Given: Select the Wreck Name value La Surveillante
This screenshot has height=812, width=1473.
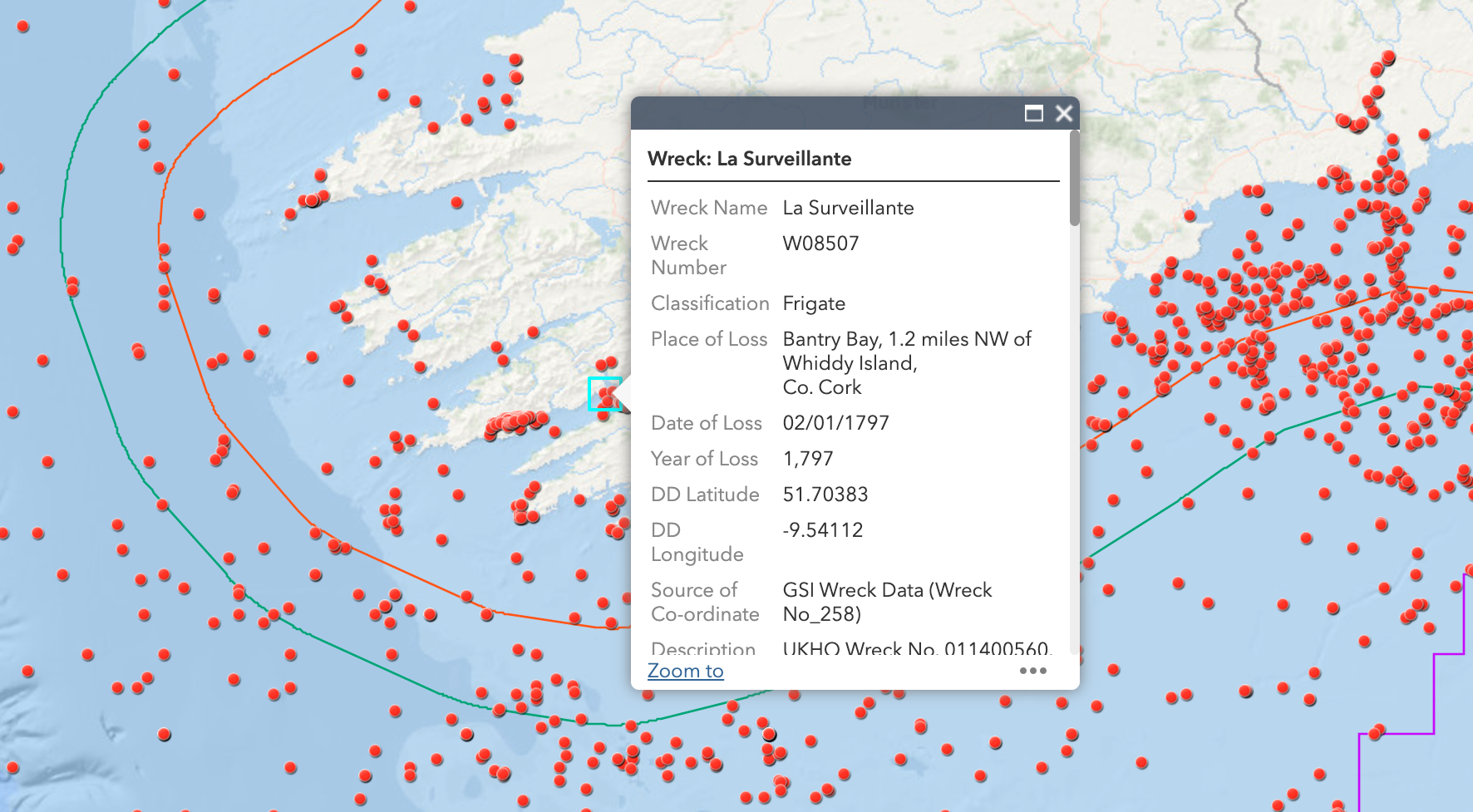Looking at the screenshot, I should pyautogui.click(x=848, y=208).
